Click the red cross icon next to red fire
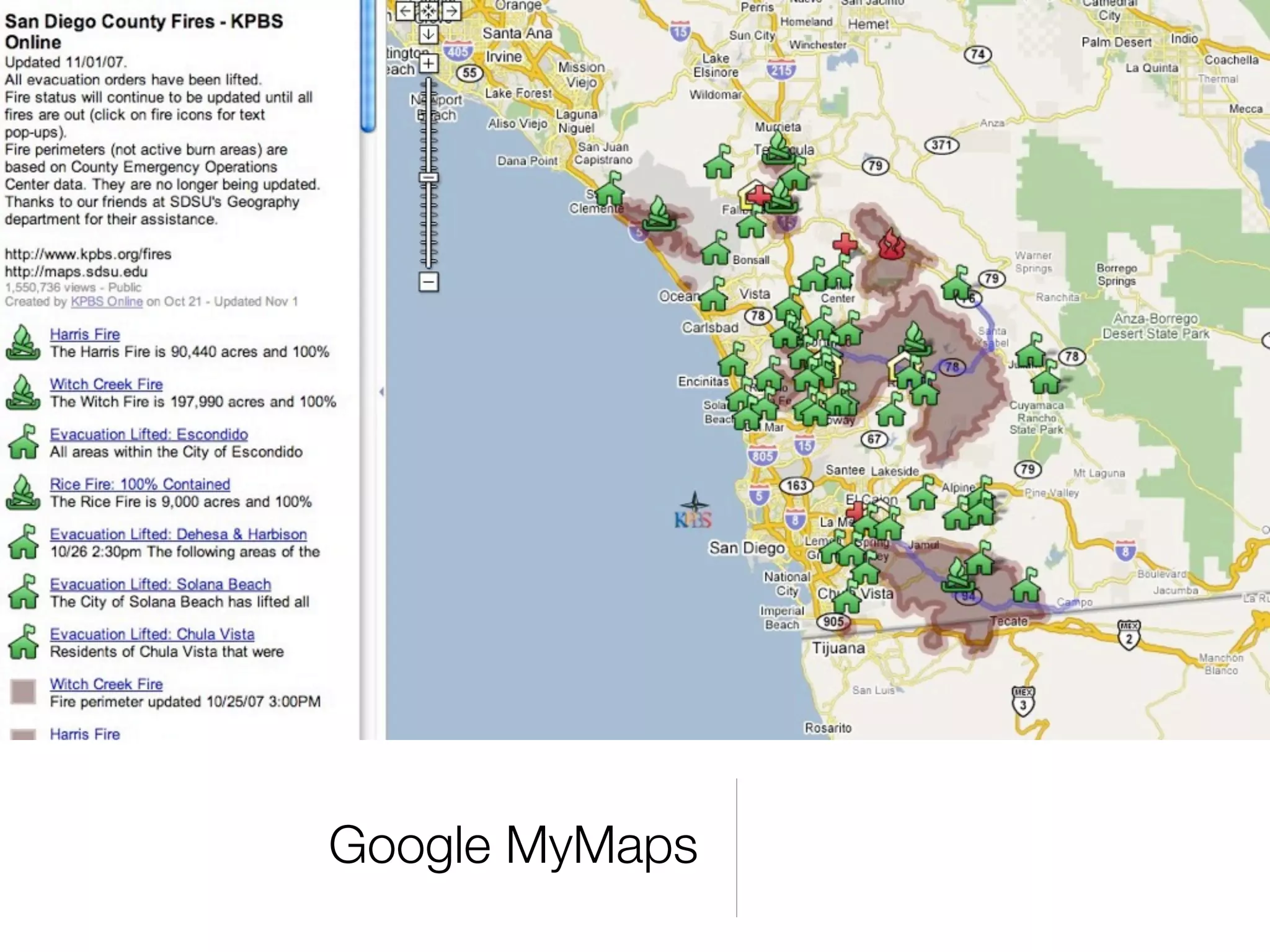The image size is (1270, 952). [x=844, y=244]
